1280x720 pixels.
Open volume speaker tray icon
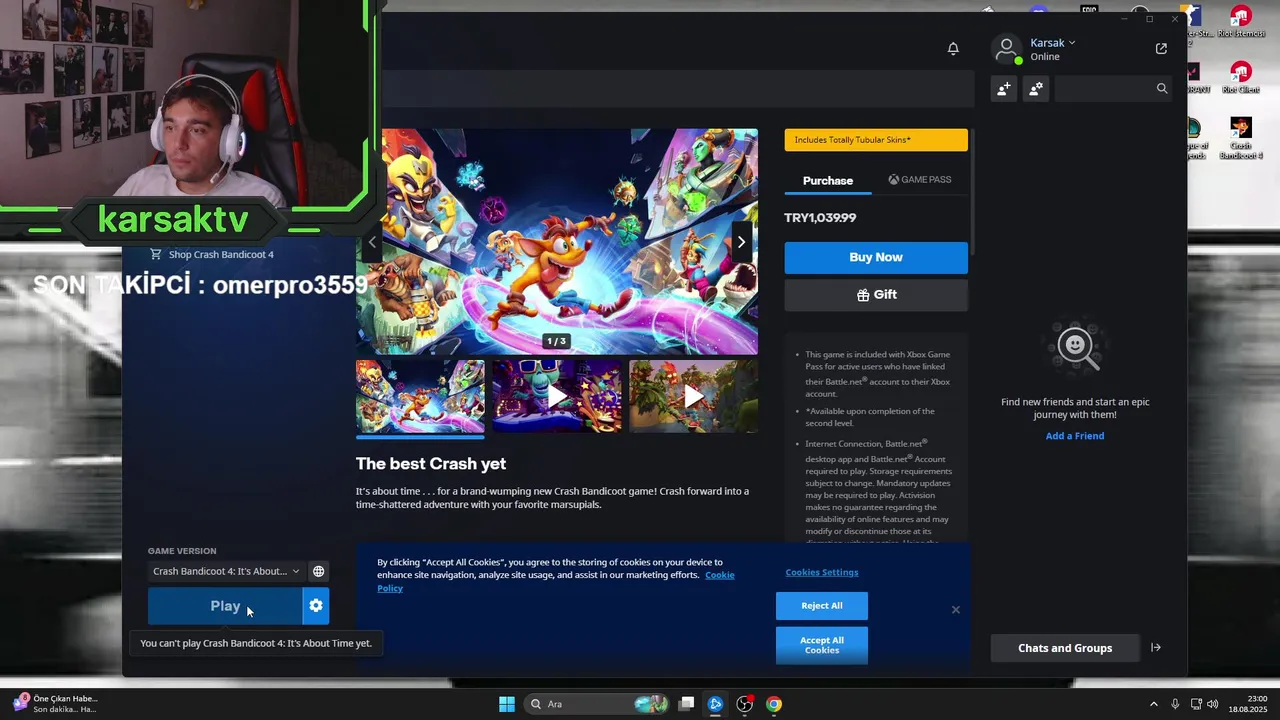(1213, 704)
